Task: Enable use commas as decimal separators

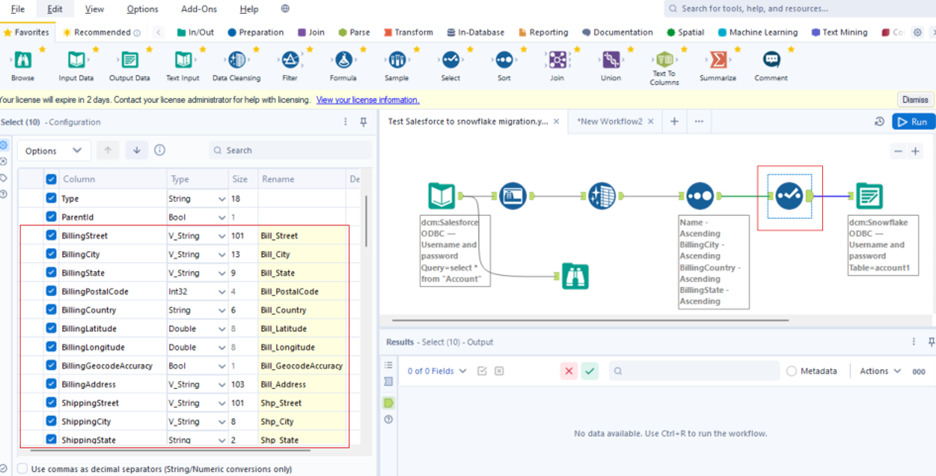Action: [x=22, y=468]
